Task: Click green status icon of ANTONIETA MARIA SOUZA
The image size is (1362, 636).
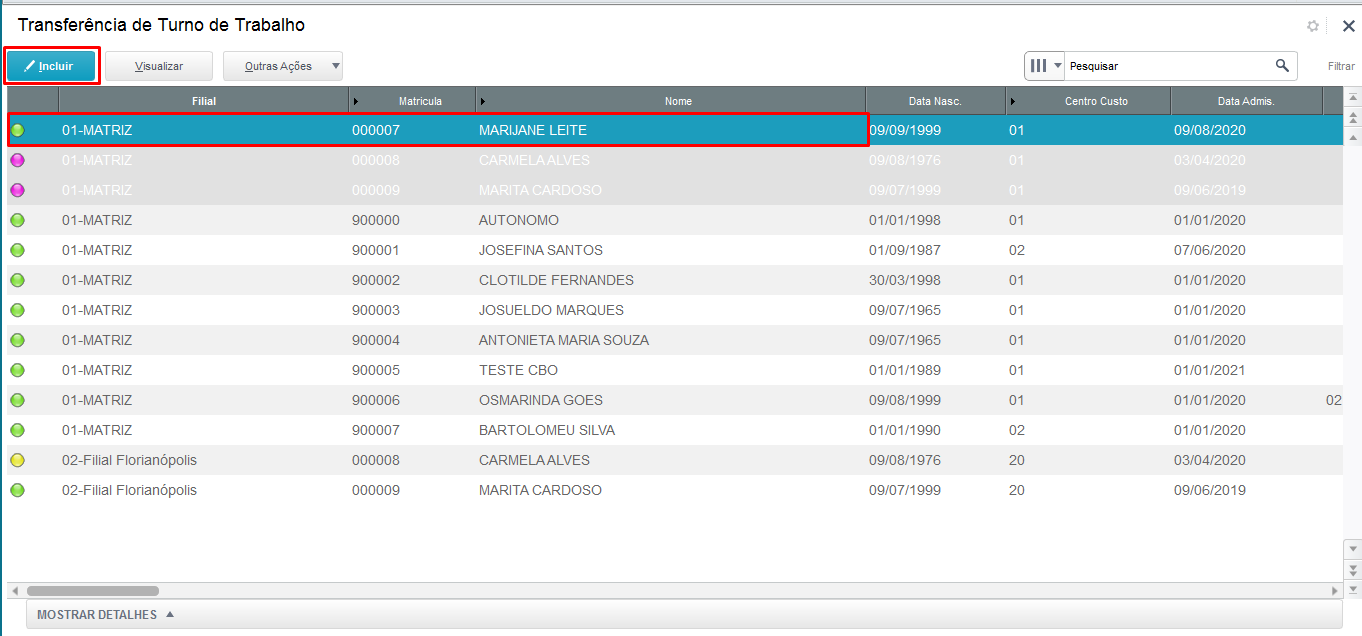Action: pos(17,340)
